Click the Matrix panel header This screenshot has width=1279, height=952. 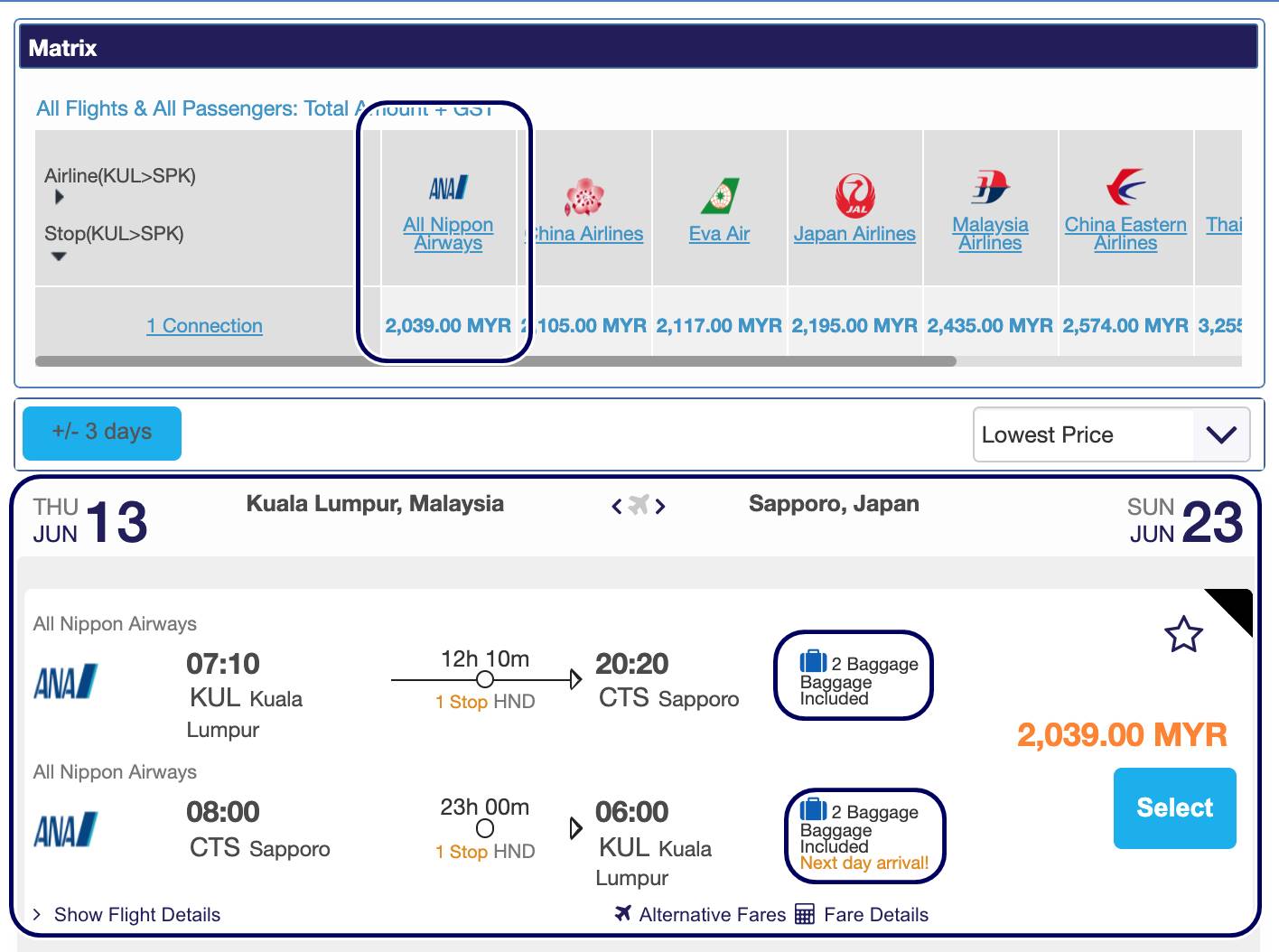click(x=639, y=47)
